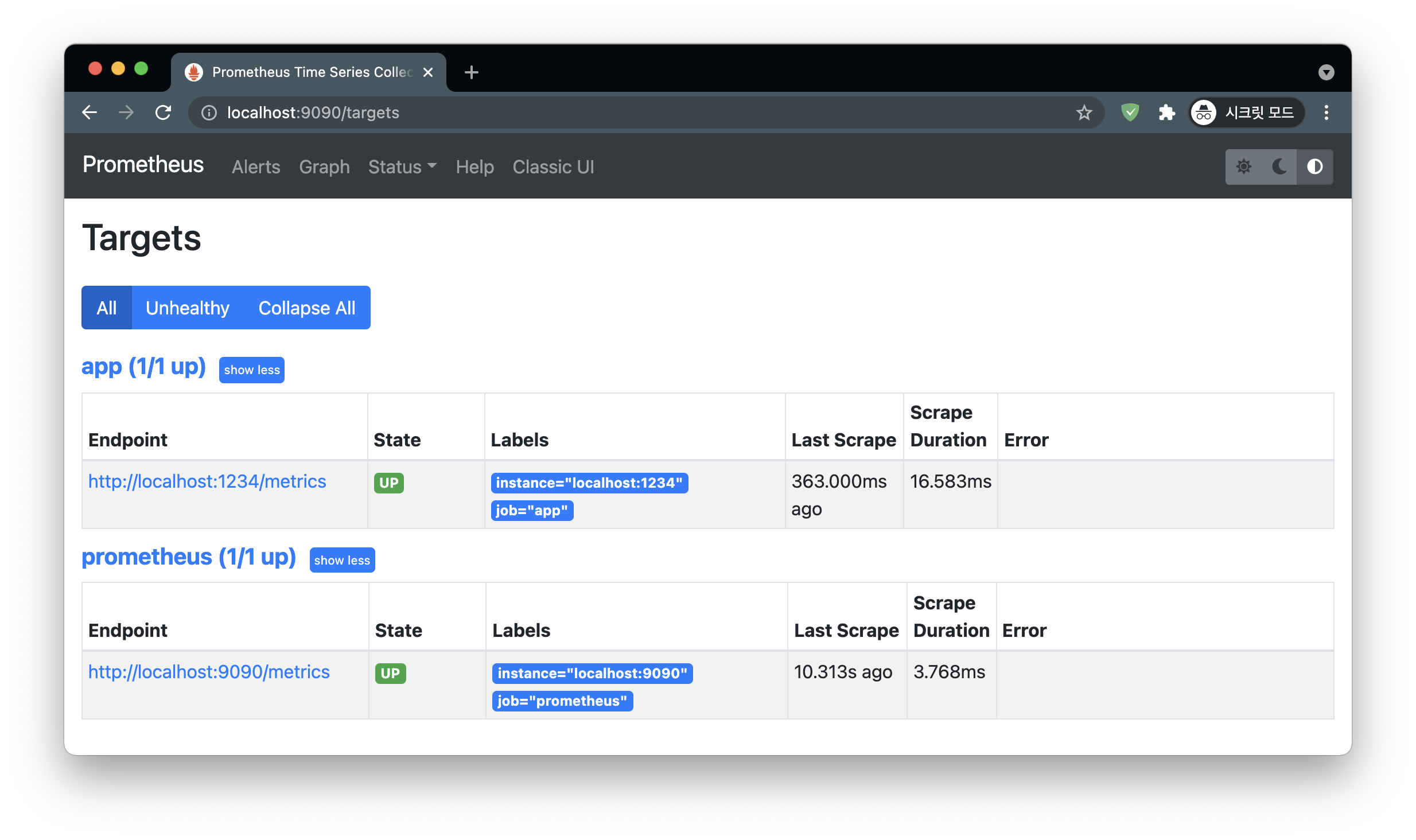
Task: Click the green shield extension icon
Action: 1130,112
